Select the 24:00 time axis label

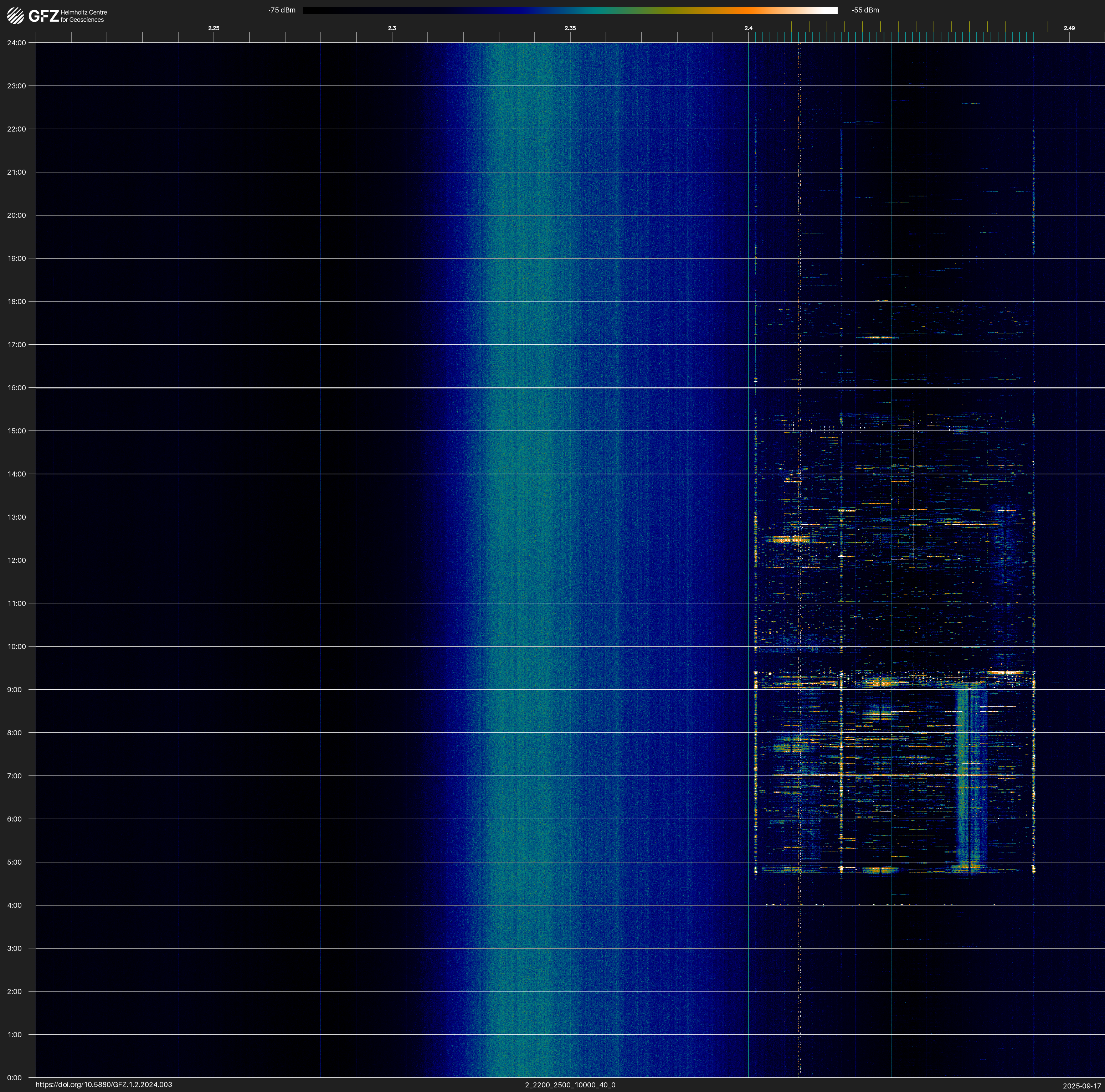click(x=17, y=43)
